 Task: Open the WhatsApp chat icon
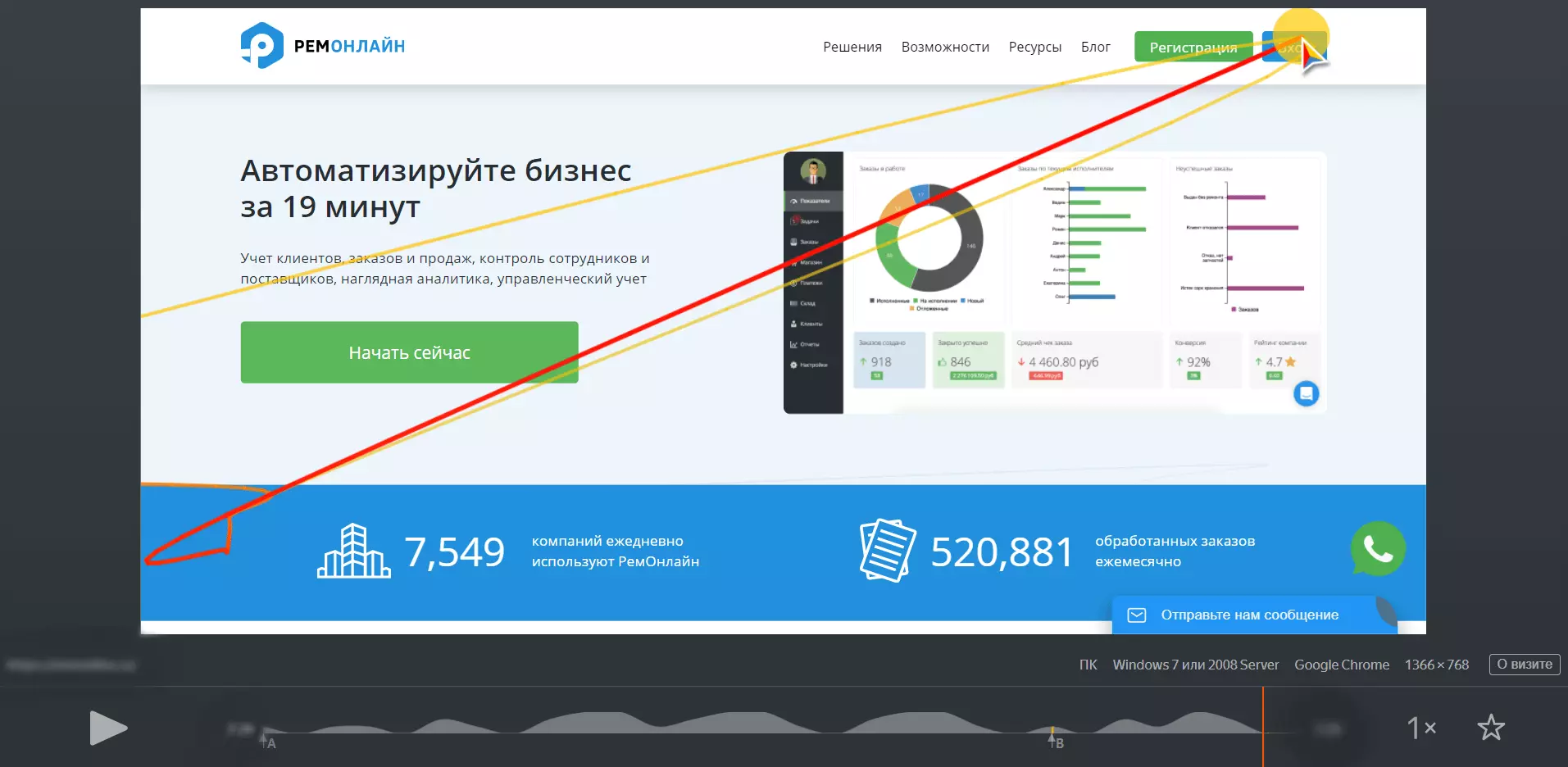click(x=1378, y=549)
